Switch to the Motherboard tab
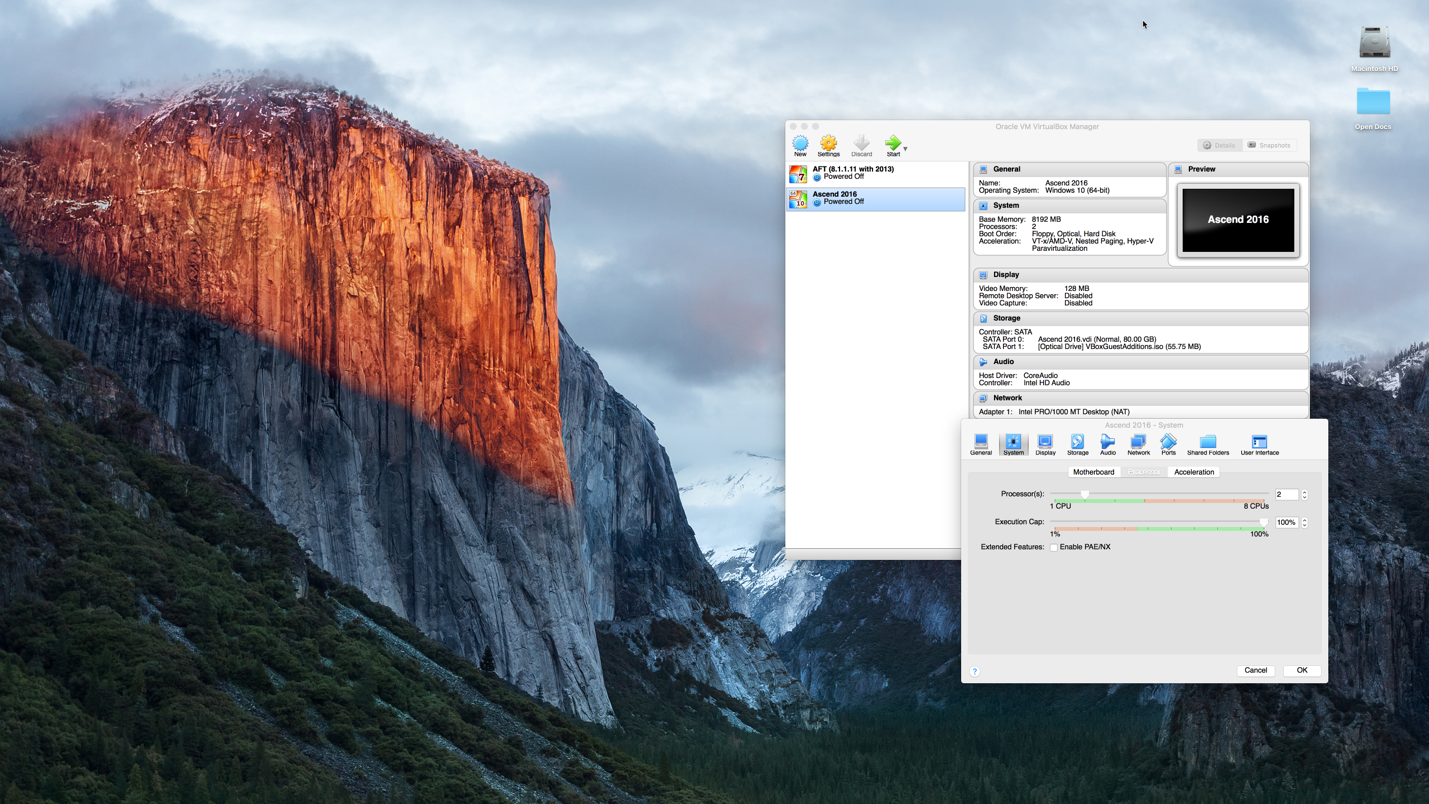Viewport: 1429px width, 804px height. [x=1093, y=472]
